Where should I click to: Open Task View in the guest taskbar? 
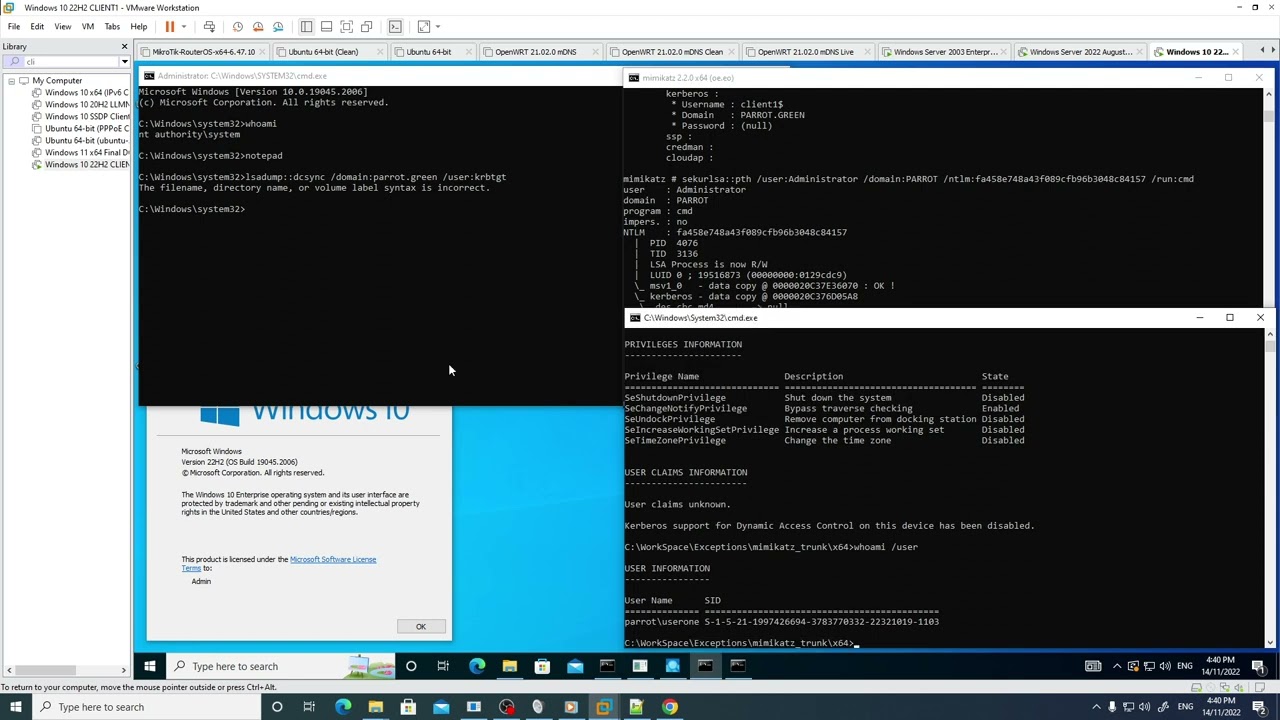pyautogui.click(x=443, y=666)
